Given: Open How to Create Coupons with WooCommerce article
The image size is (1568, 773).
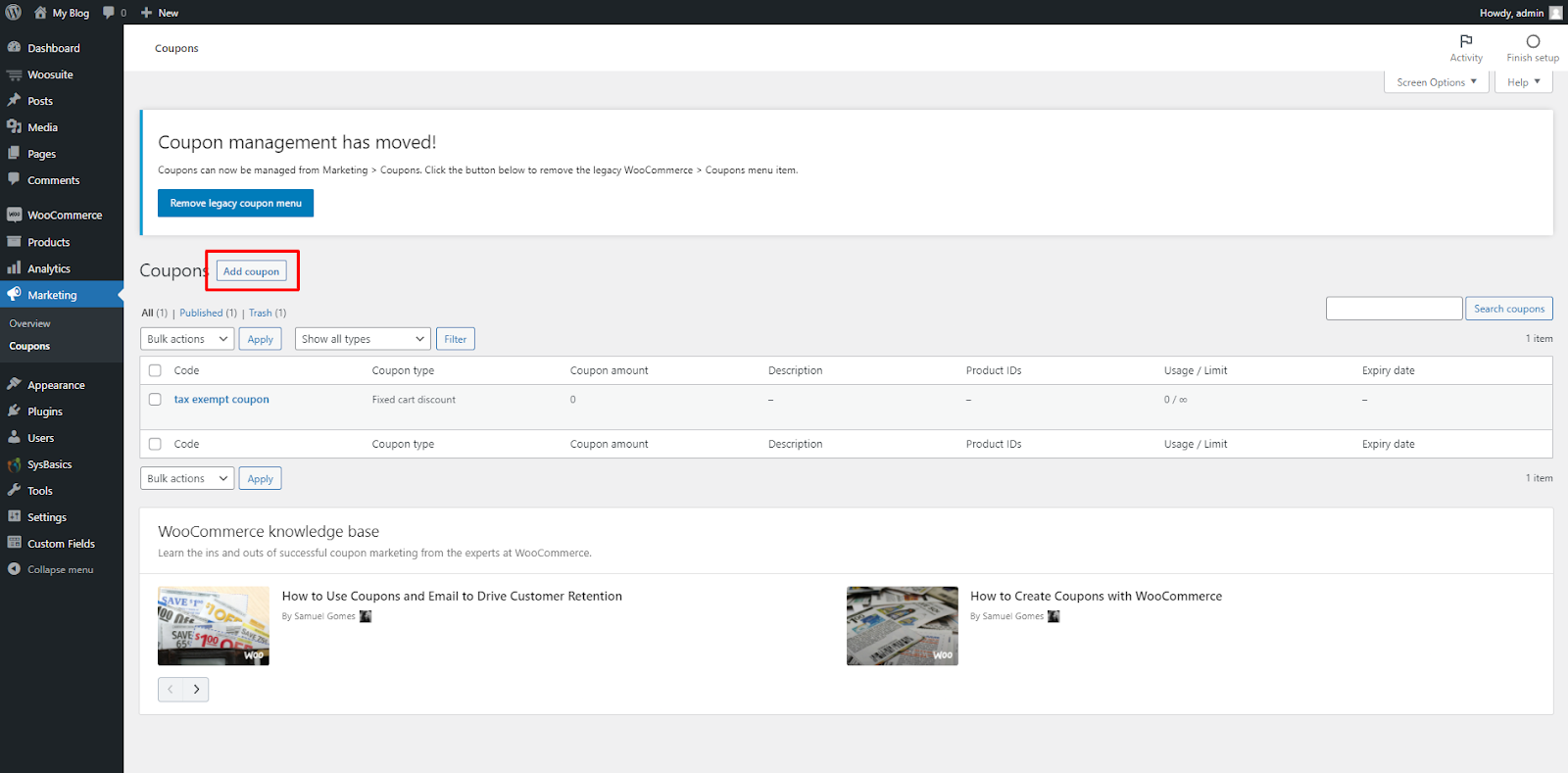Looking at the screenshot, I should pyautogui.click(x=1096, y=596).
